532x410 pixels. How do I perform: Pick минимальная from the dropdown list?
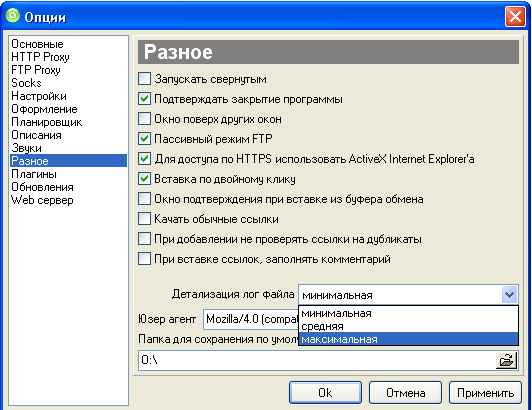[x=408, y=313]
